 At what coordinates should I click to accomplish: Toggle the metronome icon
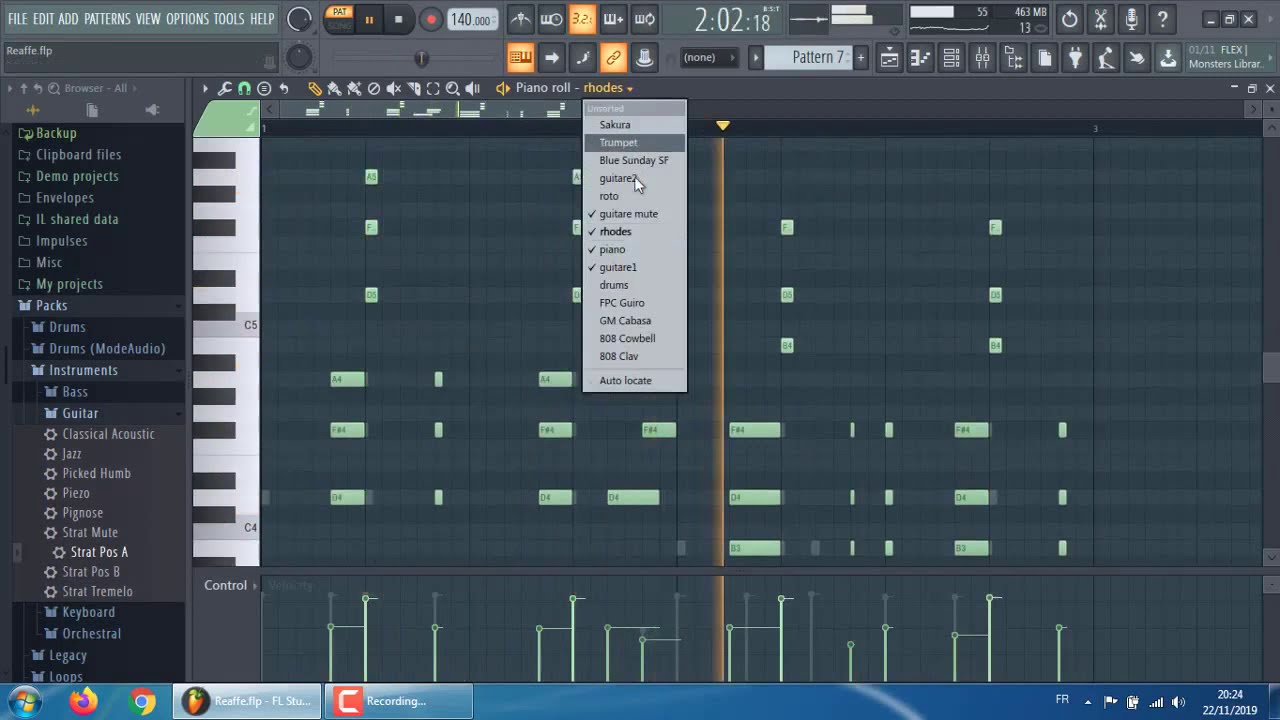pyautogui.click(x=520, y=19)
